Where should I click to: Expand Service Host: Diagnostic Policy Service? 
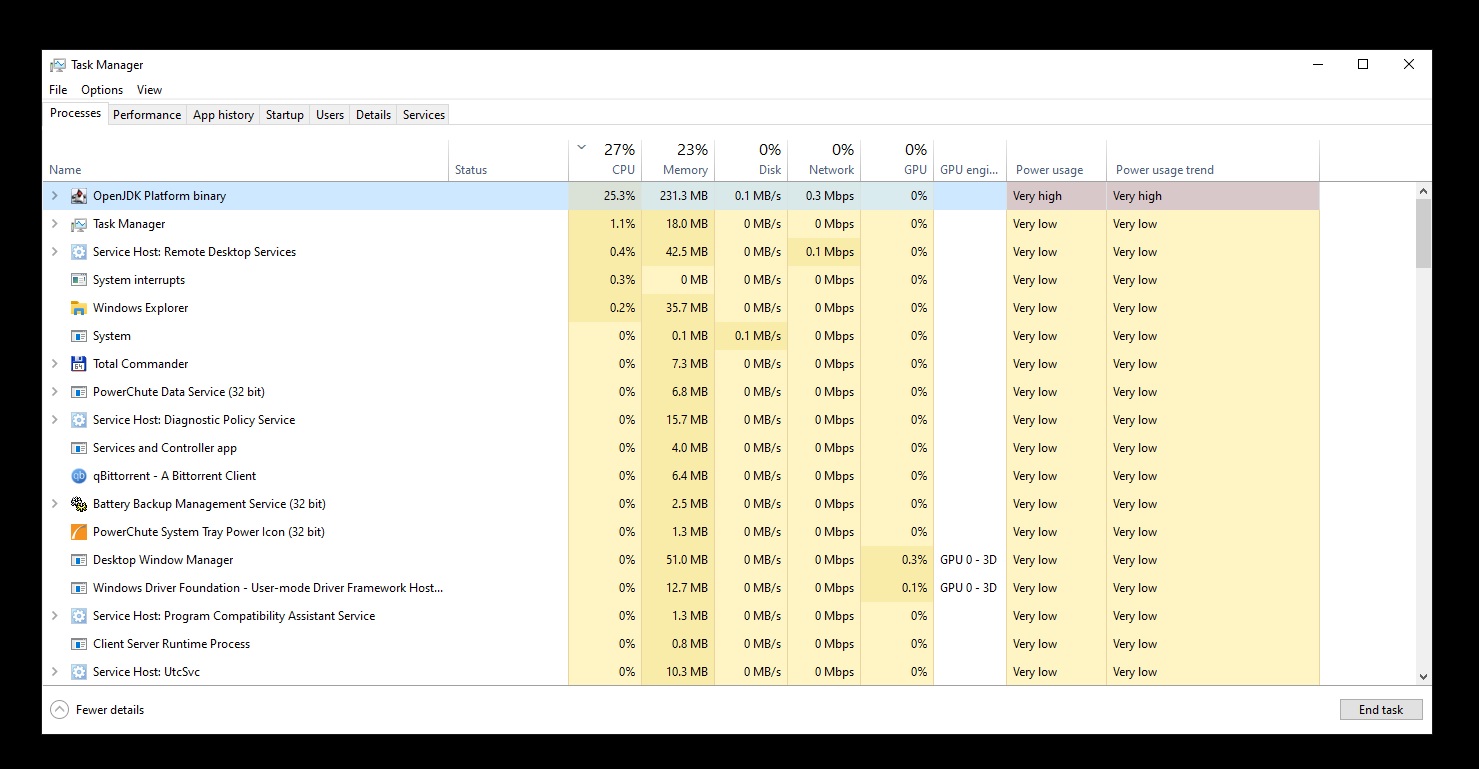[x=55, y=420]
